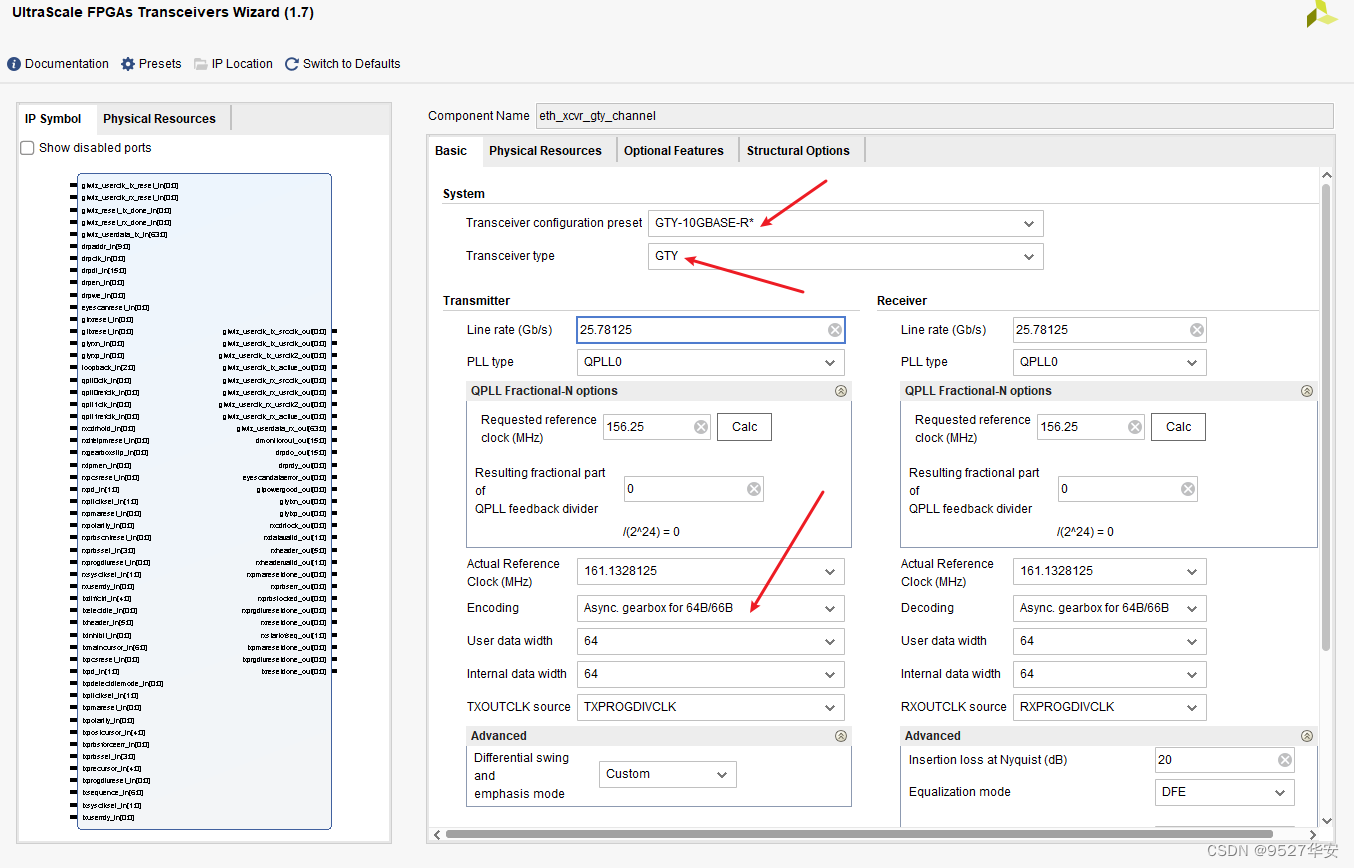Clear the Transmitter Line rate field
The height and width of the screenshot is (868, 1354).
coord(835,330)
